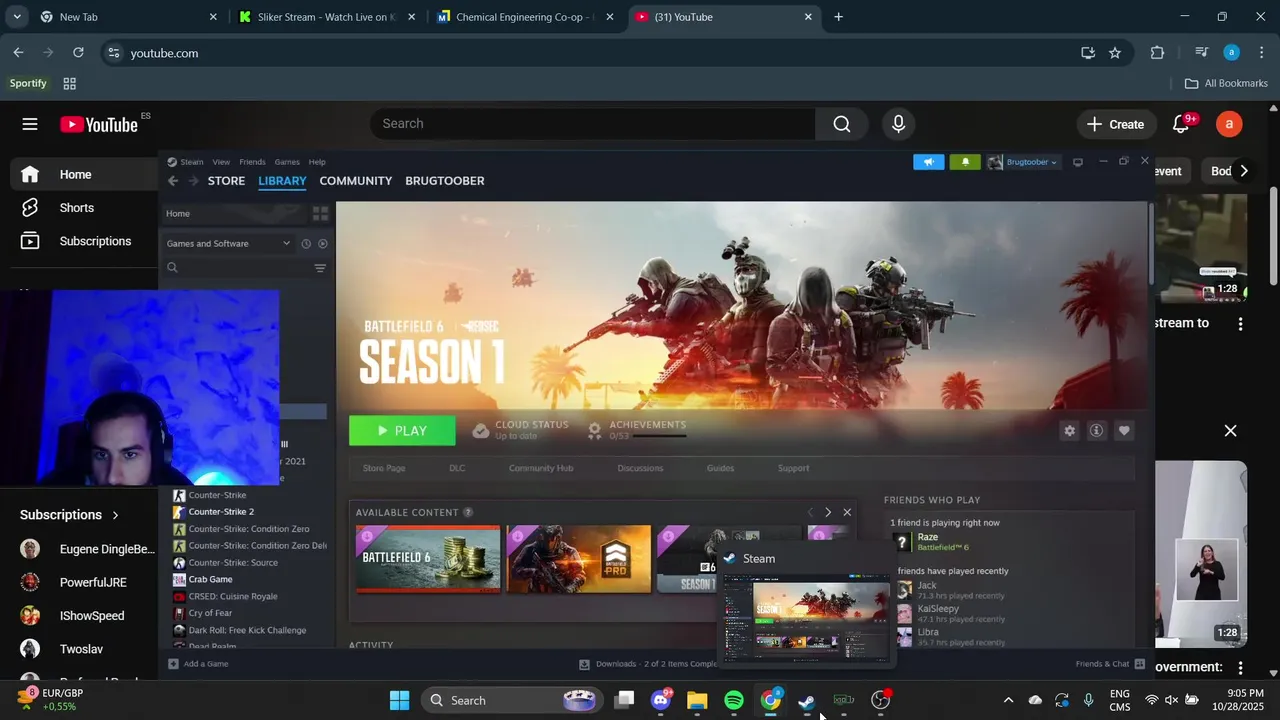Screen dimensions: 1280x720
Task: Show hidden system tray icons chevron
Action: (x=1008, y=700)
